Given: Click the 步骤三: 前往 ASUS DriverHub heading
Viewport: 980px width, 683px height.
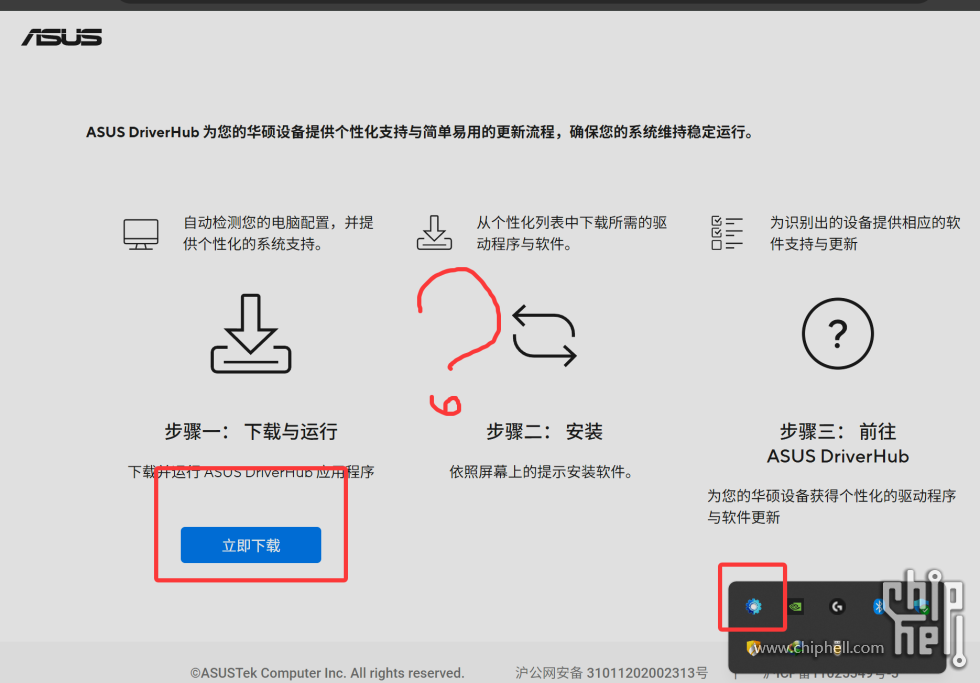Looking at the screenshot, I should click(838, 443).
